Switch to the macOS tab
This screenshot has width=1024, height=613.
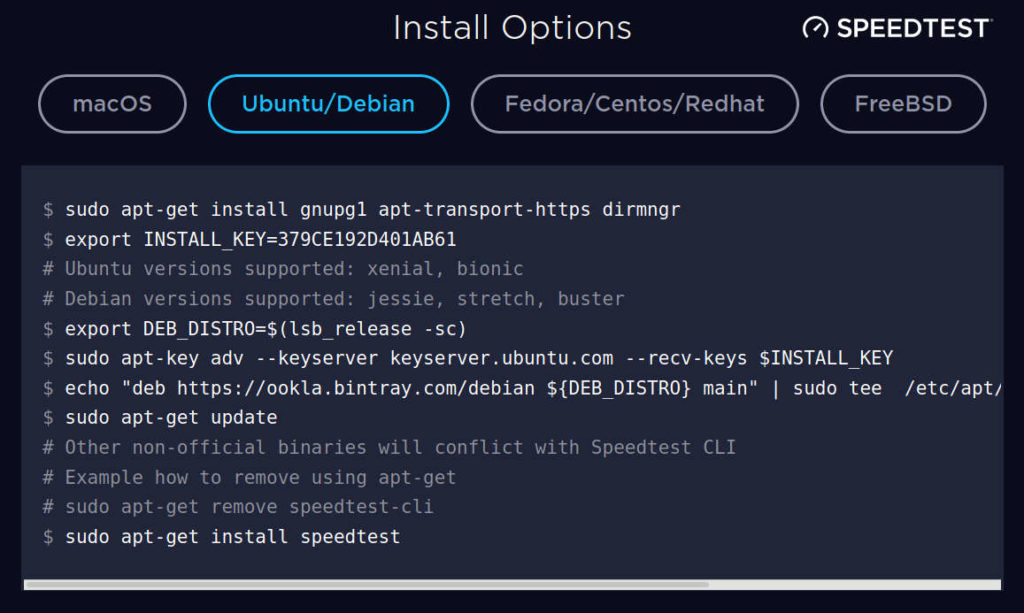tap(112, 104)
